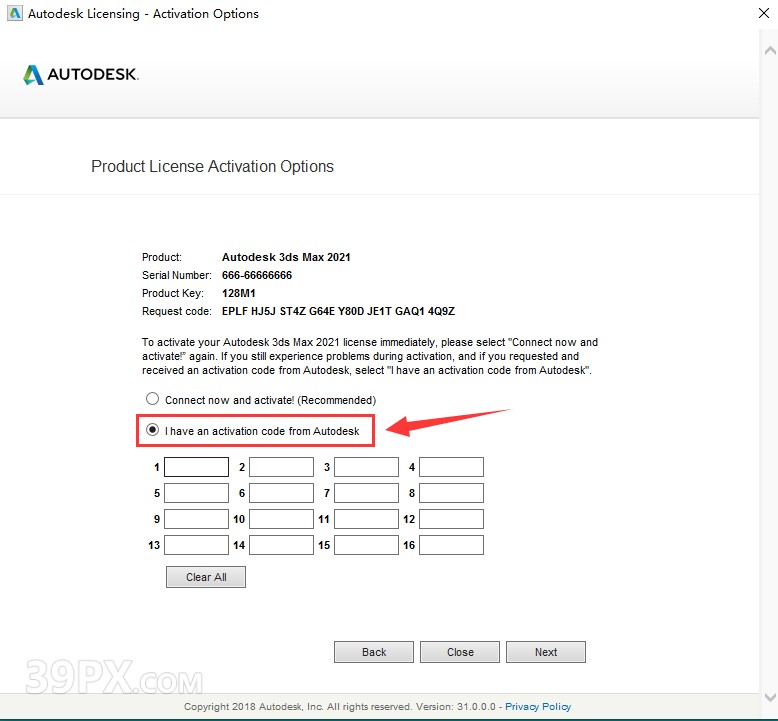The image size is (778, 721).
Task: Click activation code field 5
Action: point(196,493)
